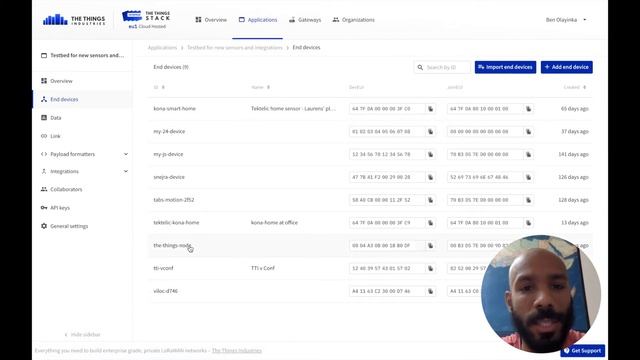Screen dimensions: 640x360
Task: Sort table by Created column
Action: 575,87
